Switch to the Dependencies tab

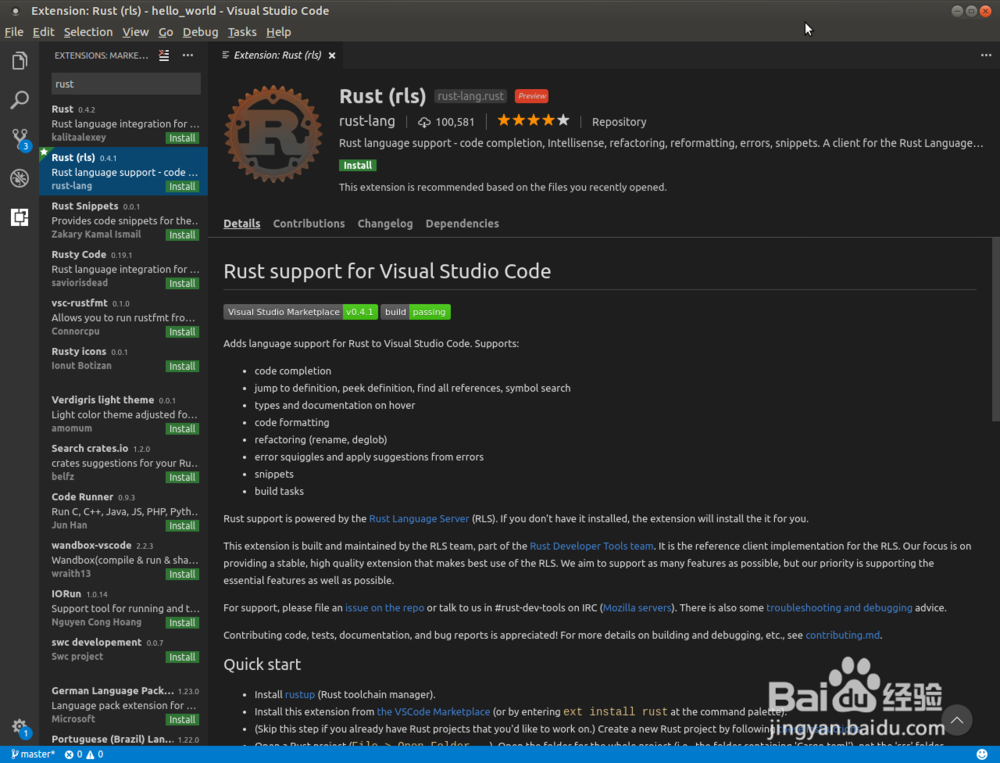[x=462, y=223]
